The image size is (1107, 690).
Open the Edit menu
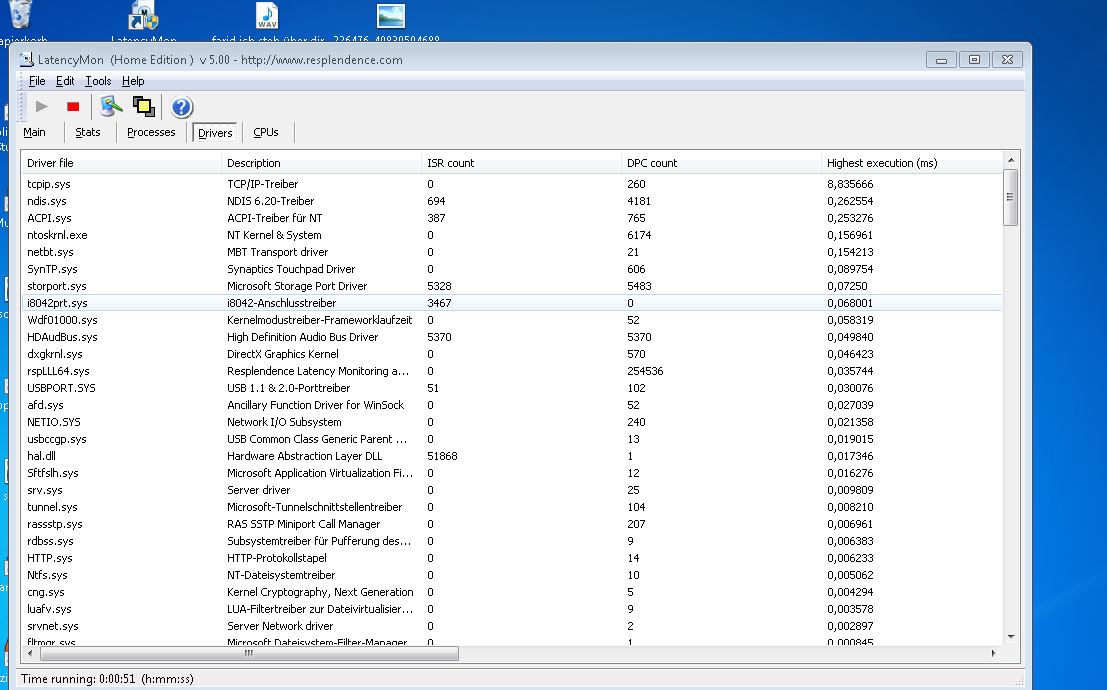65,81
